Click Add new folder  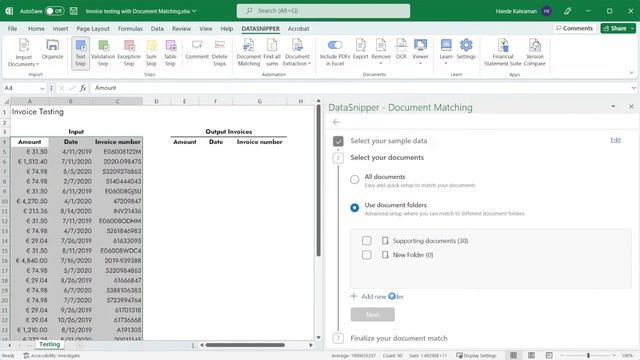[377, 296]
